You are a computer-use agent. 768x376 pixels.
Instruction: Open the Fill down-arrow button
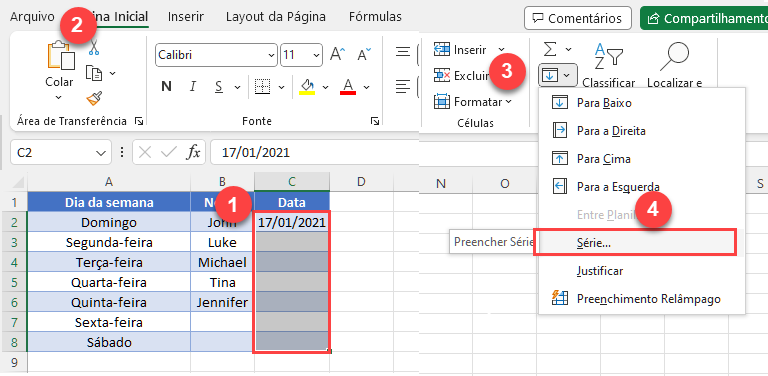pos(558,75)
